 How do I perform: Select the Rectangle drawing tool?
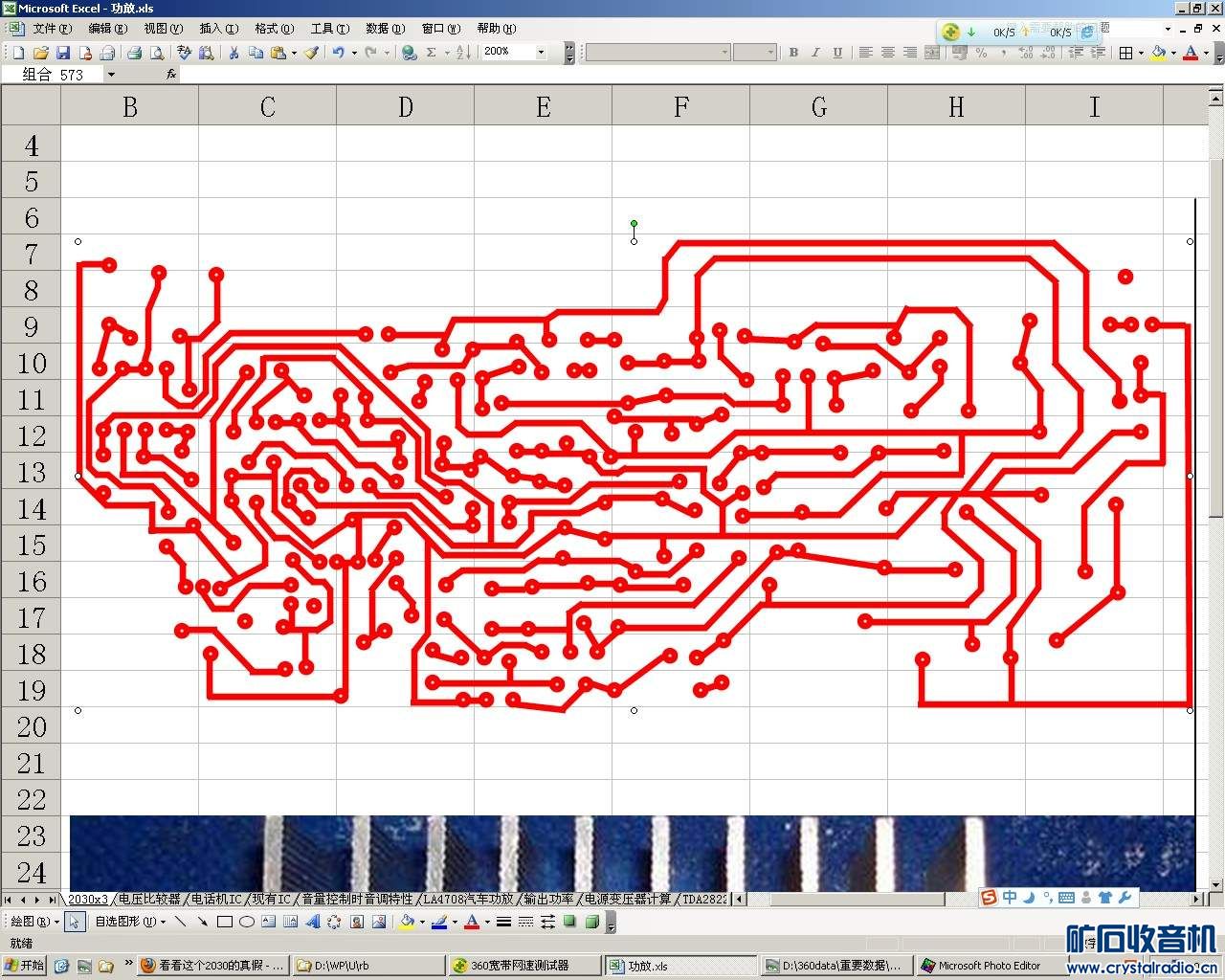[x=225, y=922]
